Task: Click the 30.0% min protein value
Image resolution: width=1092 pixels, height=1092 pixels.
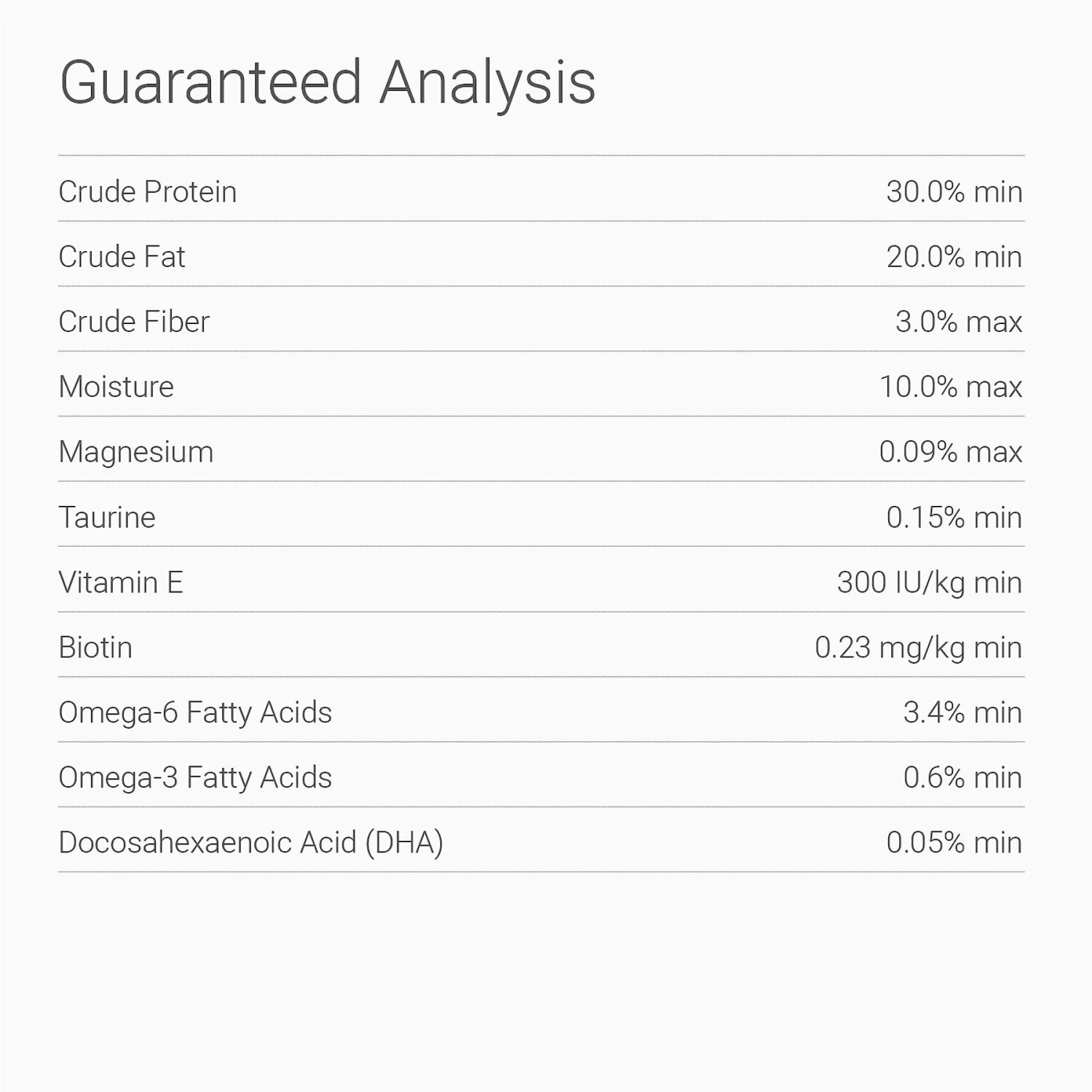Action: tap(954, 192)
